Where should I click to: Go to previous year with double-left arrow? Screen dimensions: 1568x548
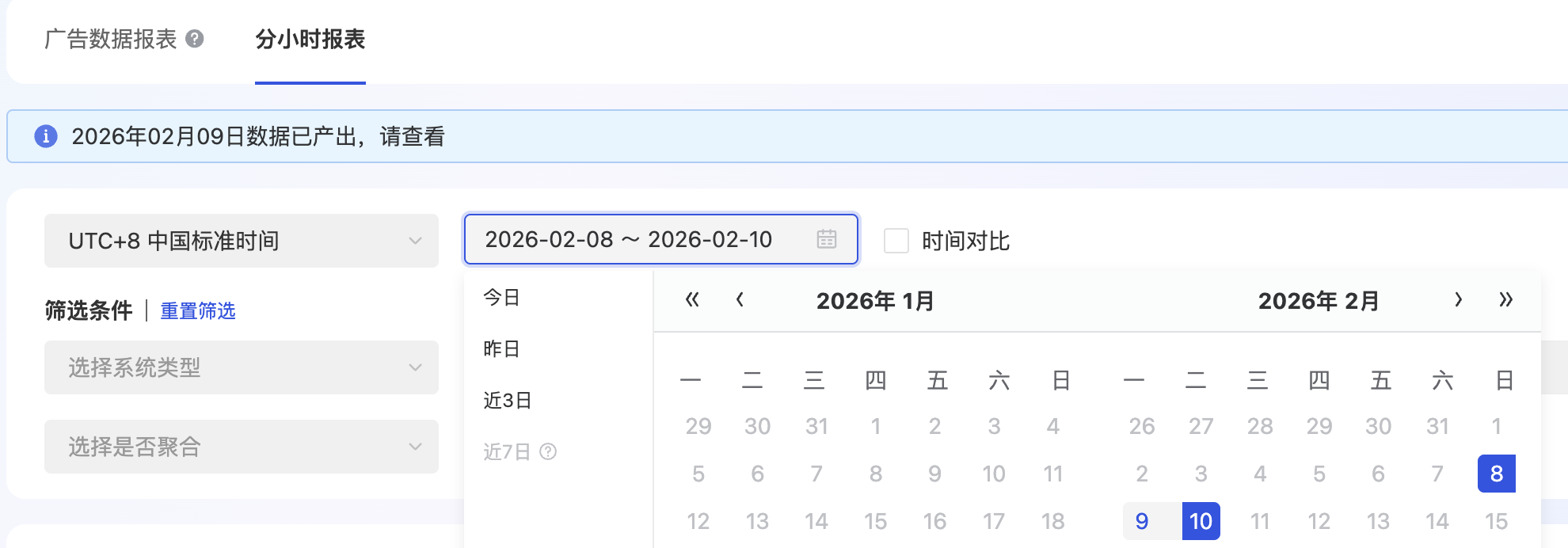(x=692, y=300)
